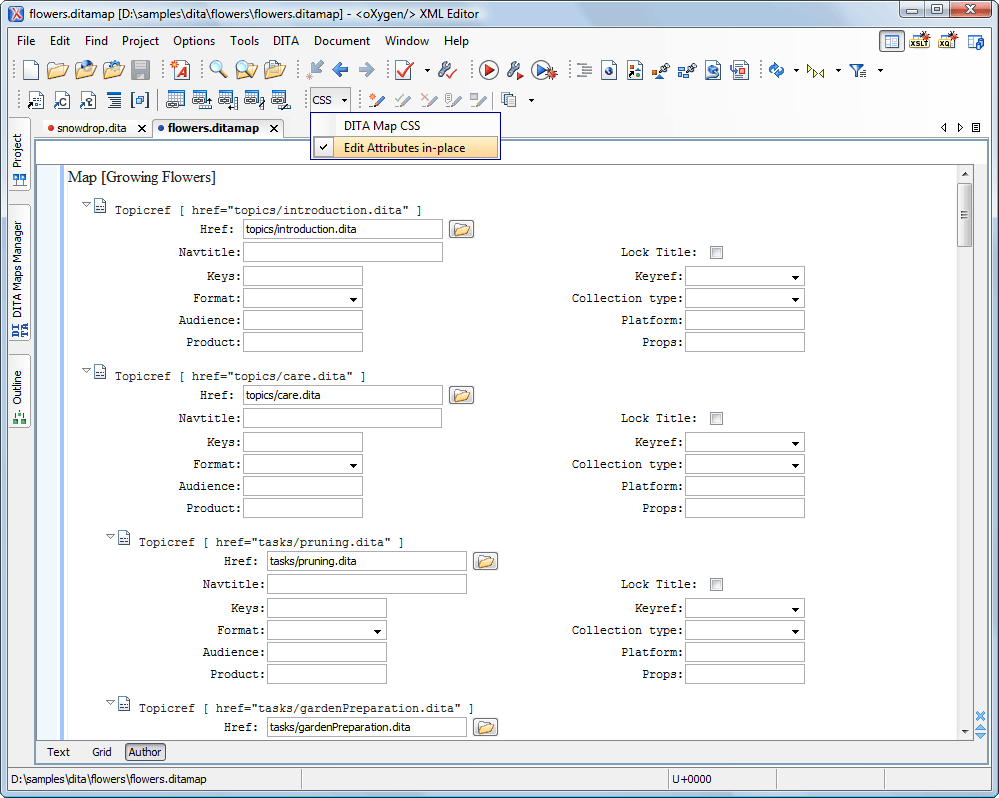Click the wrench-with-checkmark validation icon
The height and width of the screenshot is (798, 999).
[x=448, y=70]
